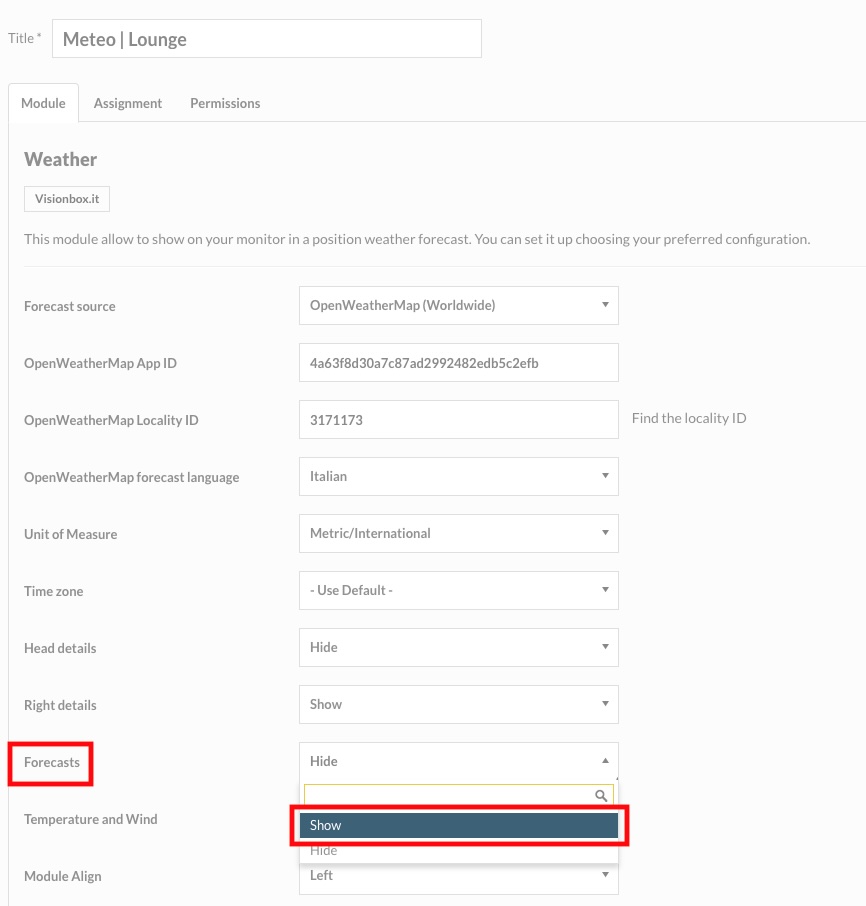
Task: Select Show in the Forecasts list
Action: coord(459,825)
